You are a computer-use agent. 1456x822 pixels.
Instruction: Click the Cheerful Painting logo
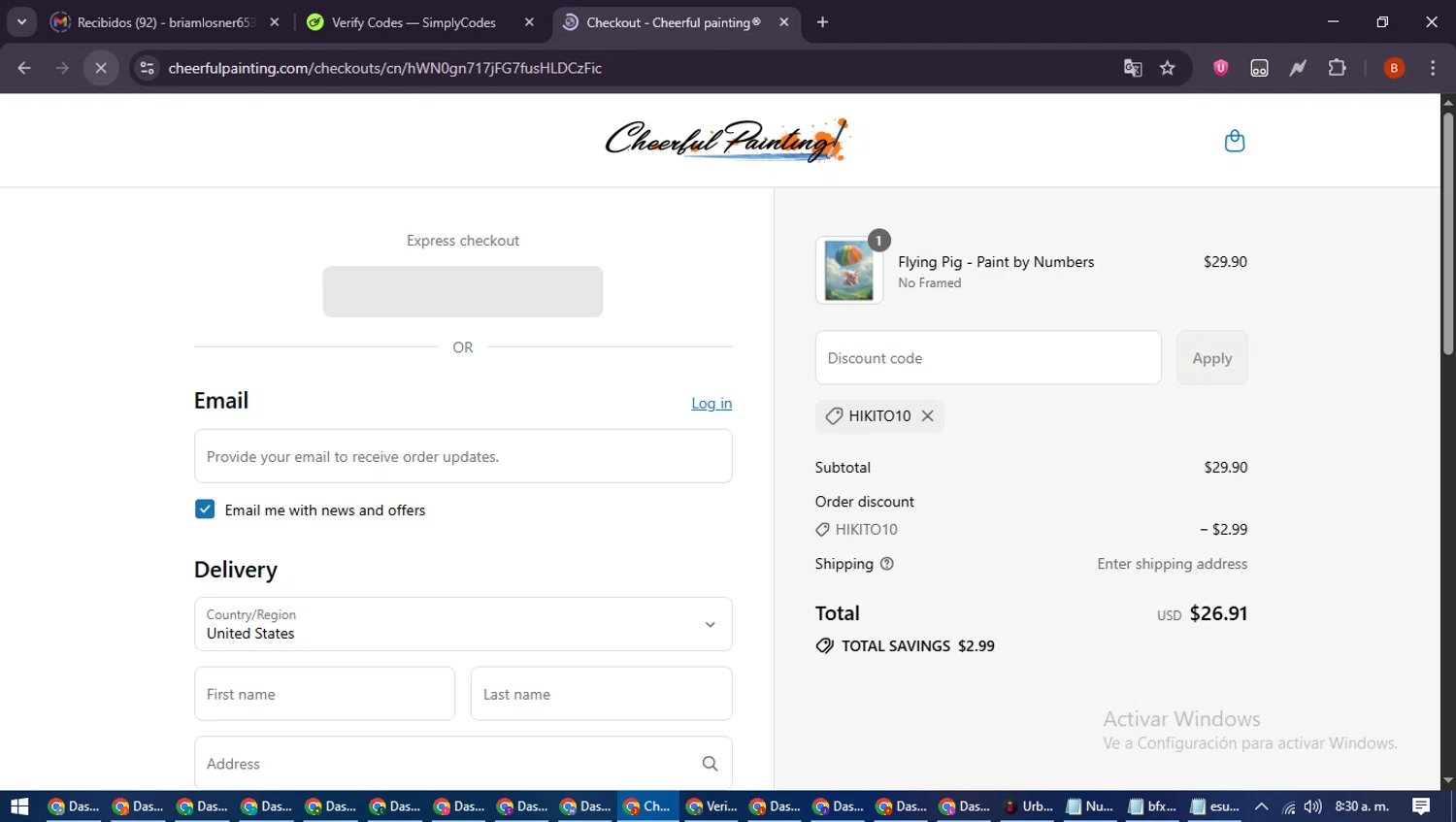pyautogui.click(x=727, y=141)
